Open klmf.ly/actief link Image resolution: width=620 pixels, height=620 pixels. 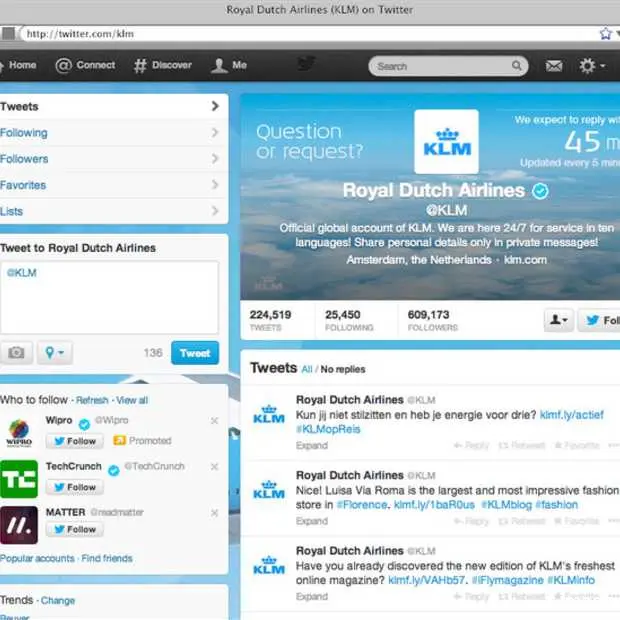[x=572, y=415]
